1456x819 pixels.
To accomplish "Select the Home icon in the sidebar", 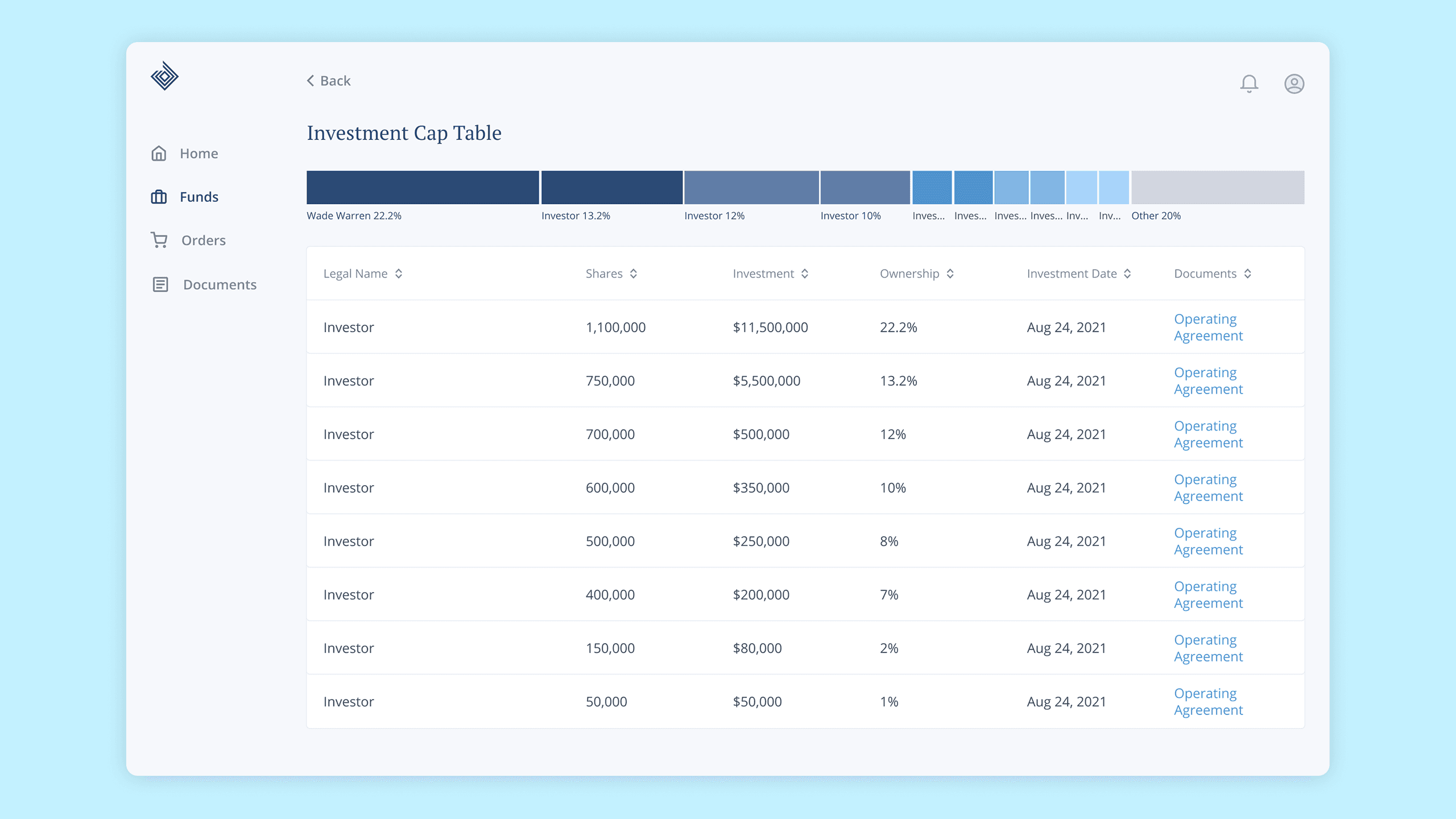I will tap(160, 152).
